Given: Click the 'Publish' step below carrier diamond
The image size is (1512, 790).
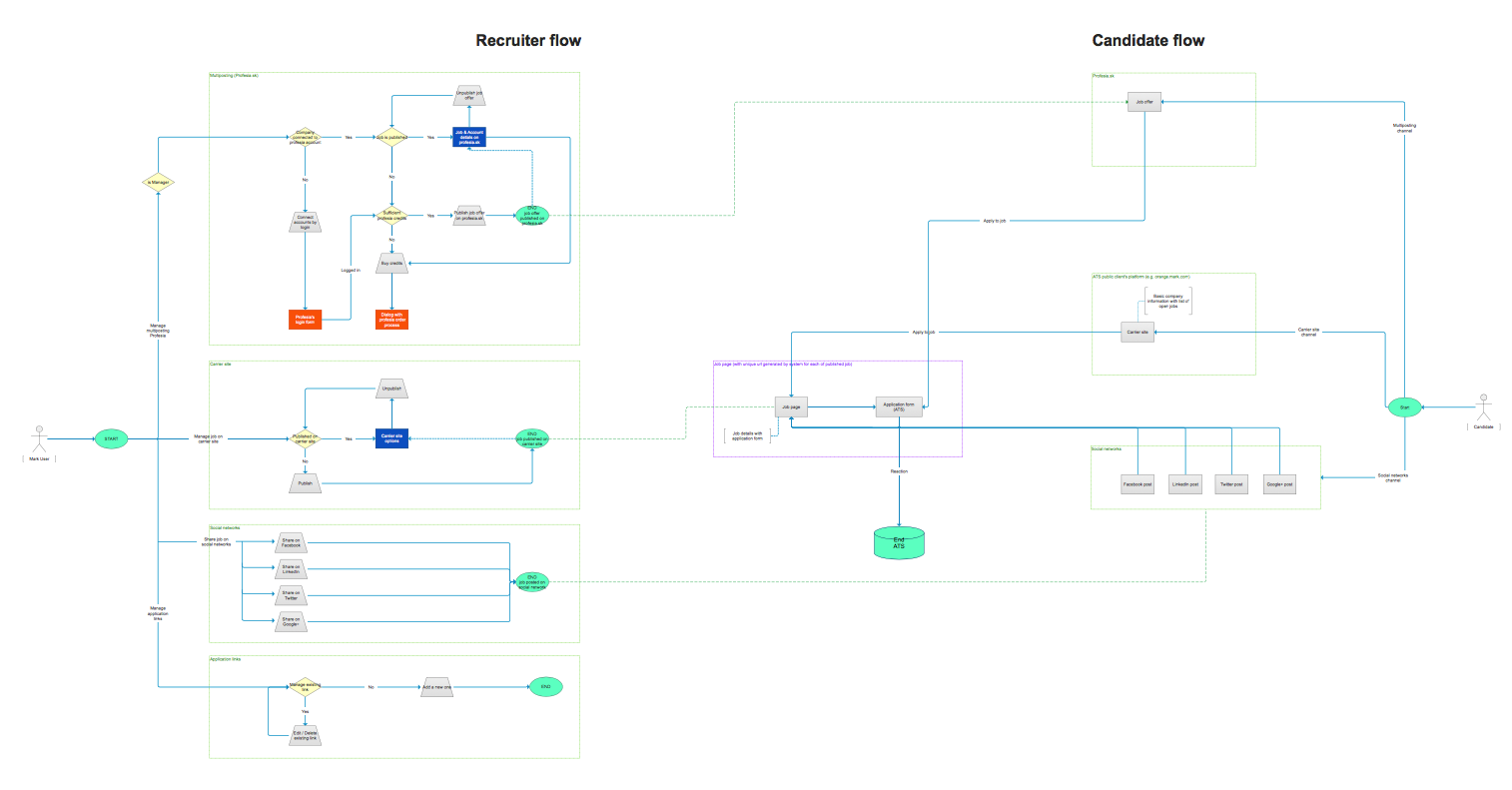Looking at the screenshot, I should (306, 483).
